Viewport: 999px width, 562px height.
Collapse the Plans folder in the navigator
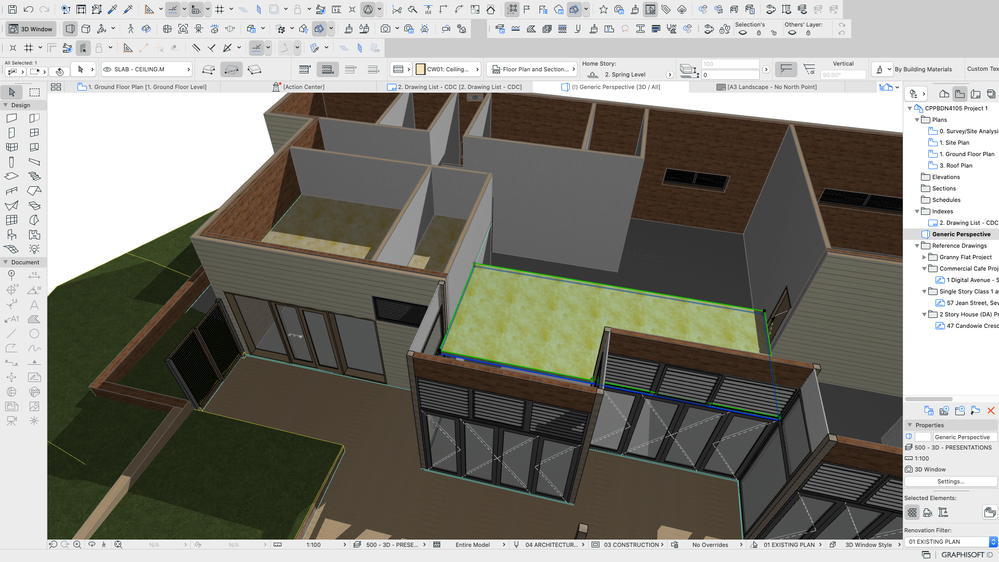(919, 119)
